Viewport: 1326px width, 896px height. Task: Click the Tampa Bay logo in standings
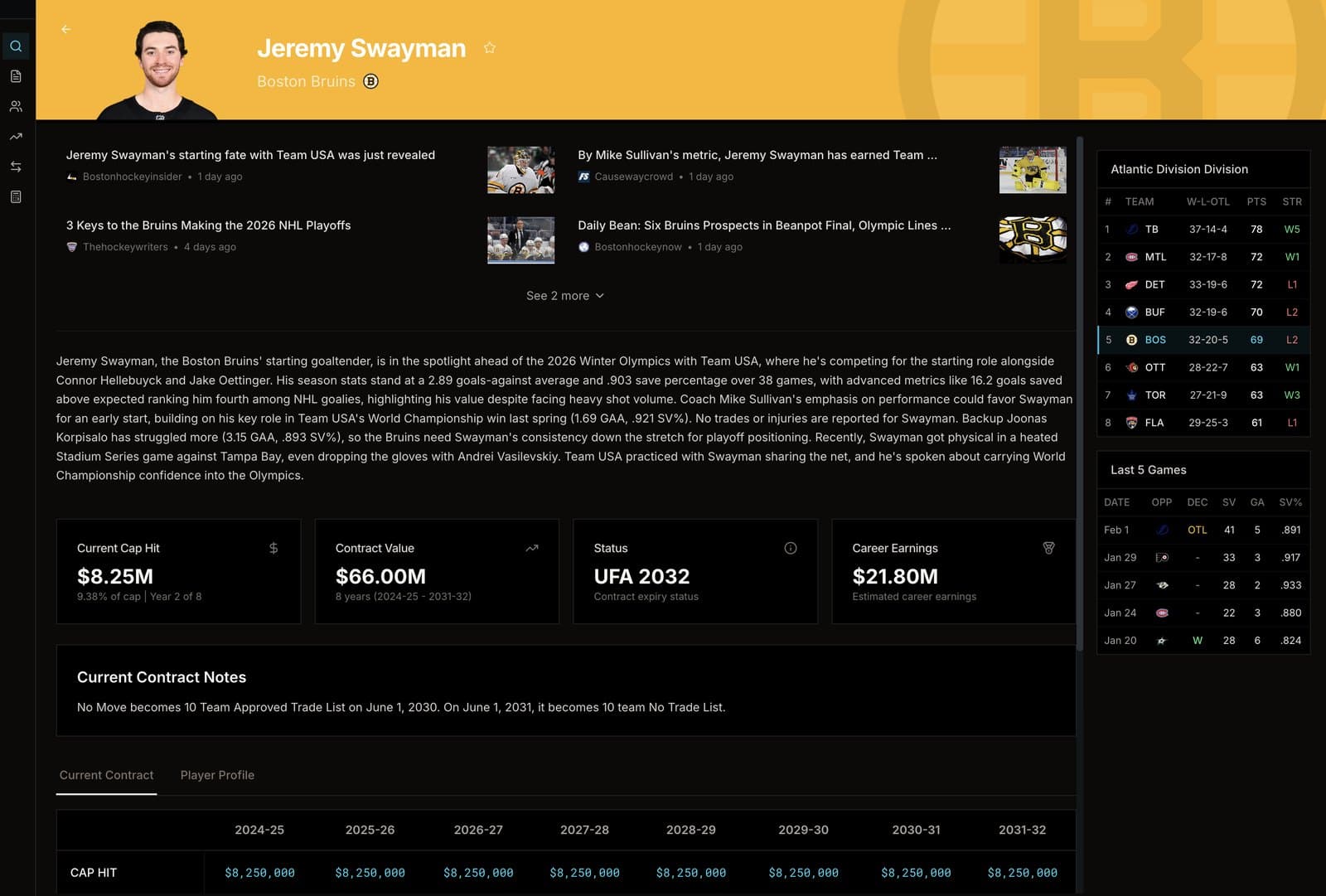[1132, 230]
